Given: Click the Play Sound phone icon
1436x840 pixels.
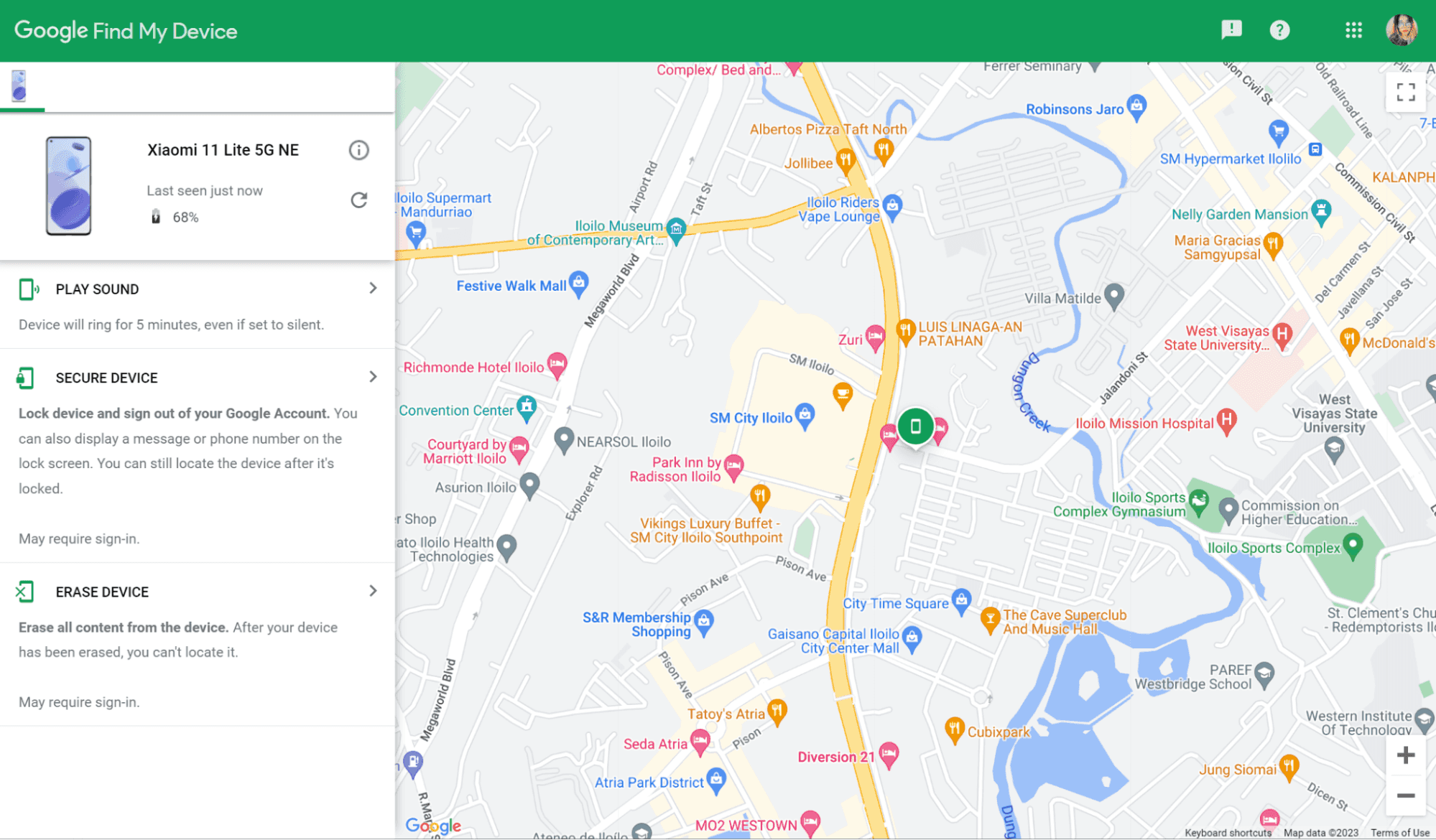Looking at the screenshot, I should click(x=28, y=289).
